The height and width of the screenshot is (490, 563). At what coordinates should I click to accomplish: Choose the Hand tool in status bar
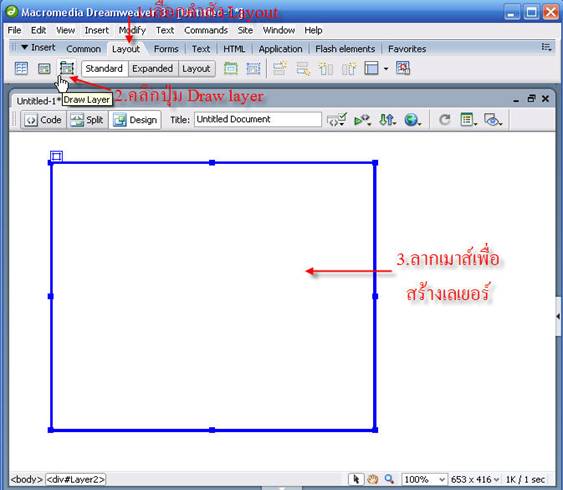(373, 479)
